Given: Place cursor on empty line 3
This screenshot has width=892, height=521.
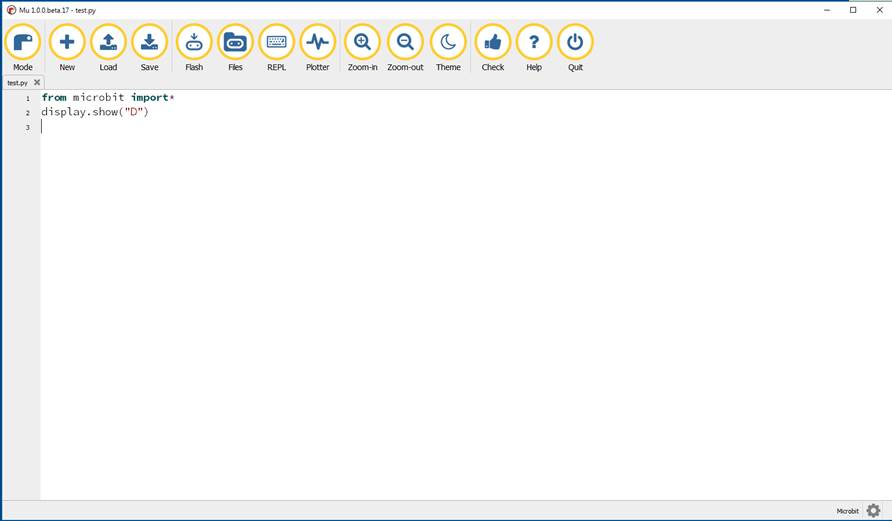Looking at the screenshot, I should click(465, 127).
